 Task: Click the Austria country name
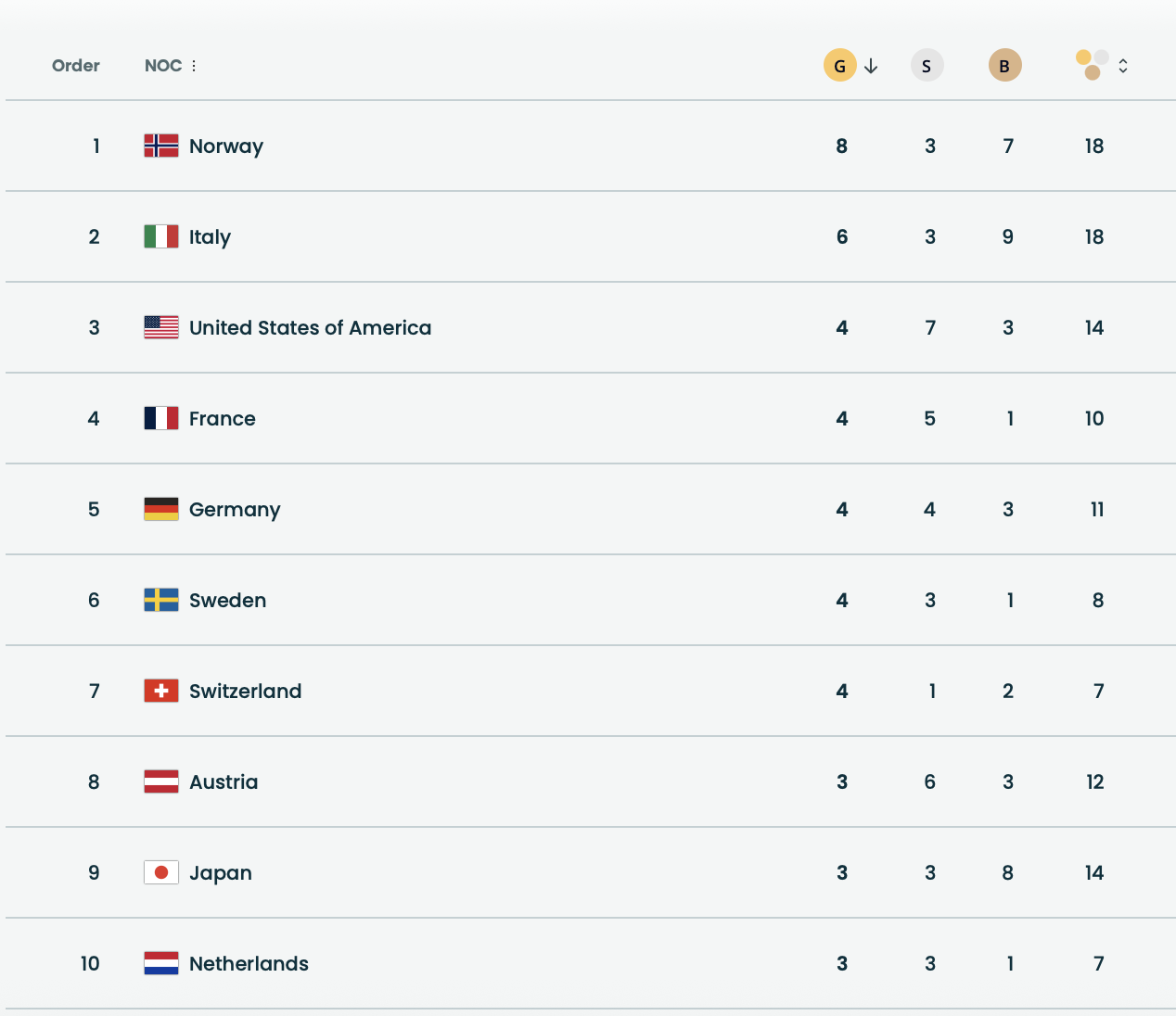tap(224, 781)
